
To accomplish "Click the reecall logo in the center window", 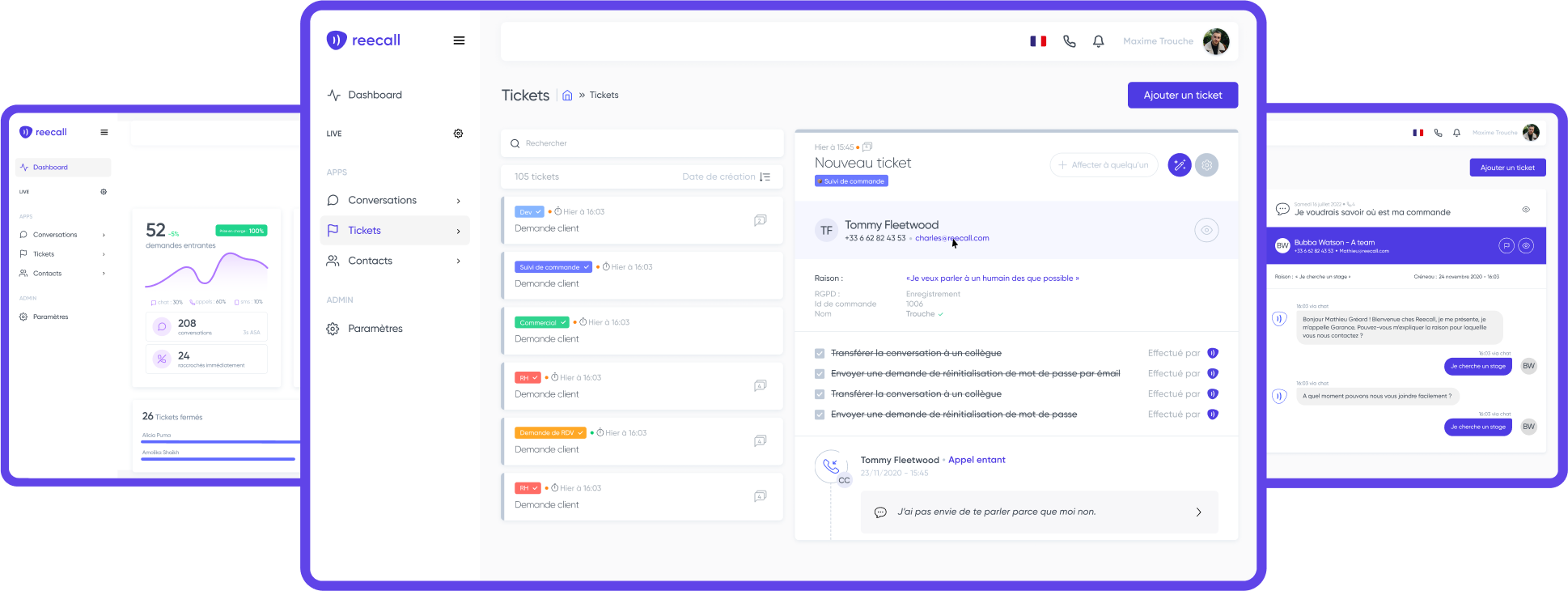I will [363, 40].
